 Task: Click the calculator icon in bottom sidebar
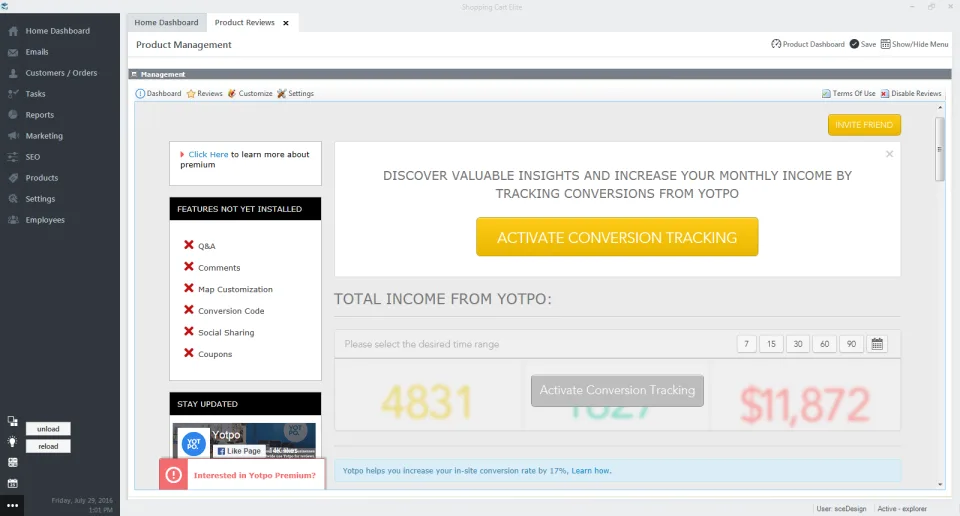pos(12,463)
